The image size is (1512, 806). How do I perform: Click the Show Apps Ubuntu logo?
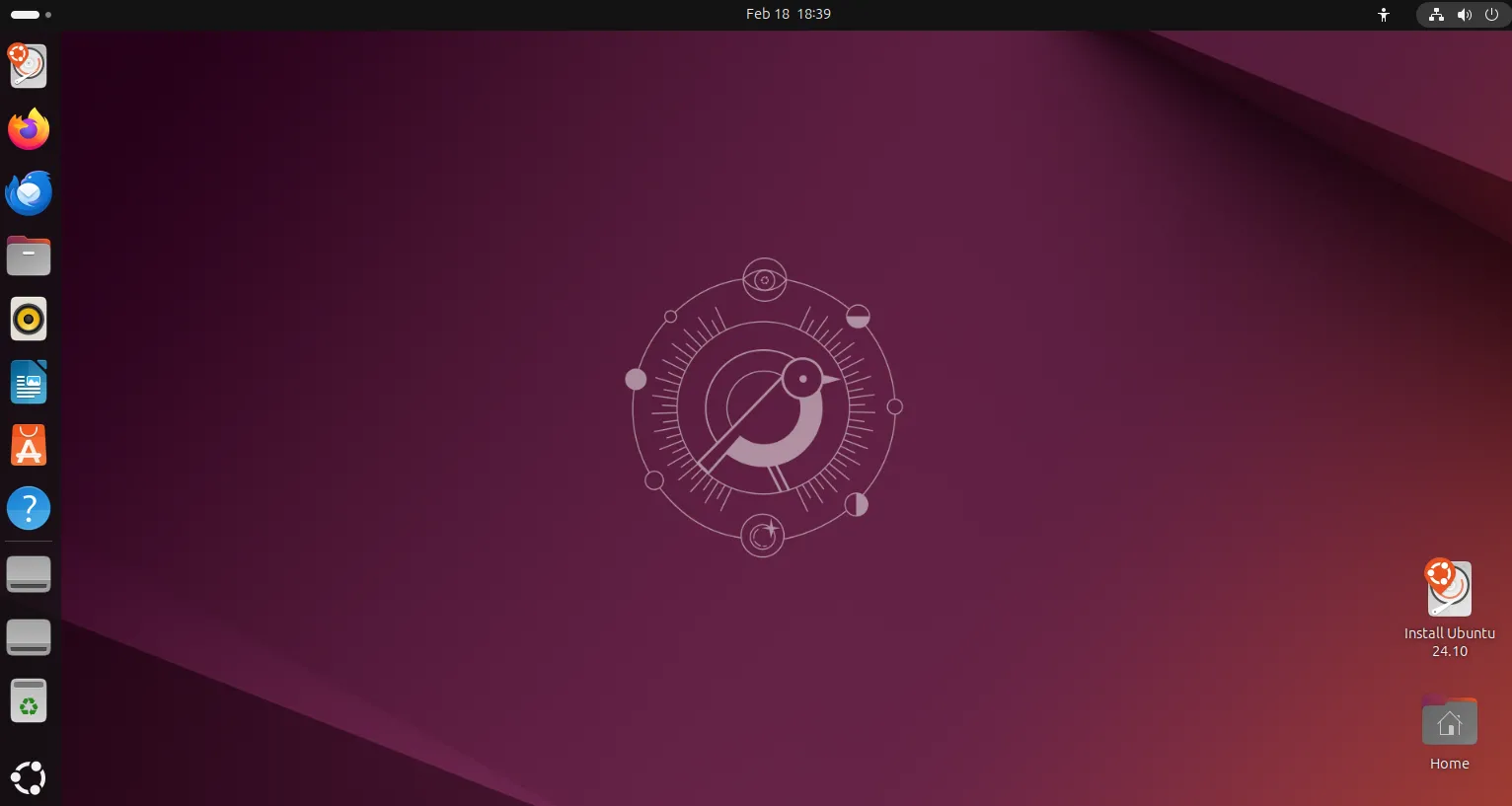pyautogui.click(x=29, y=777)
